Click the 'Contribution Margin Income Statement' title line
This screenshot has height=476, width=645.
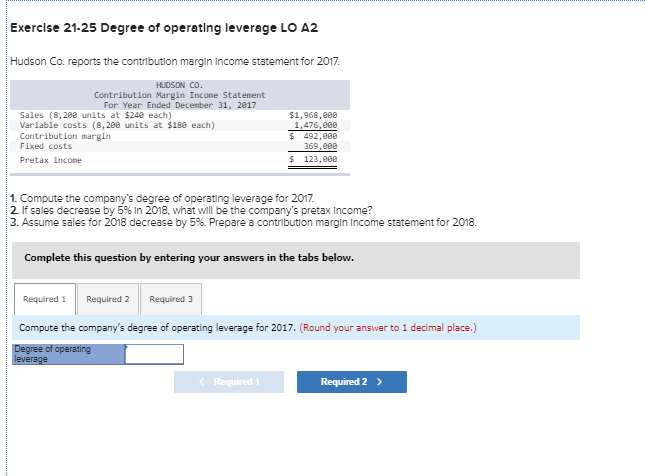coord(180,95)
